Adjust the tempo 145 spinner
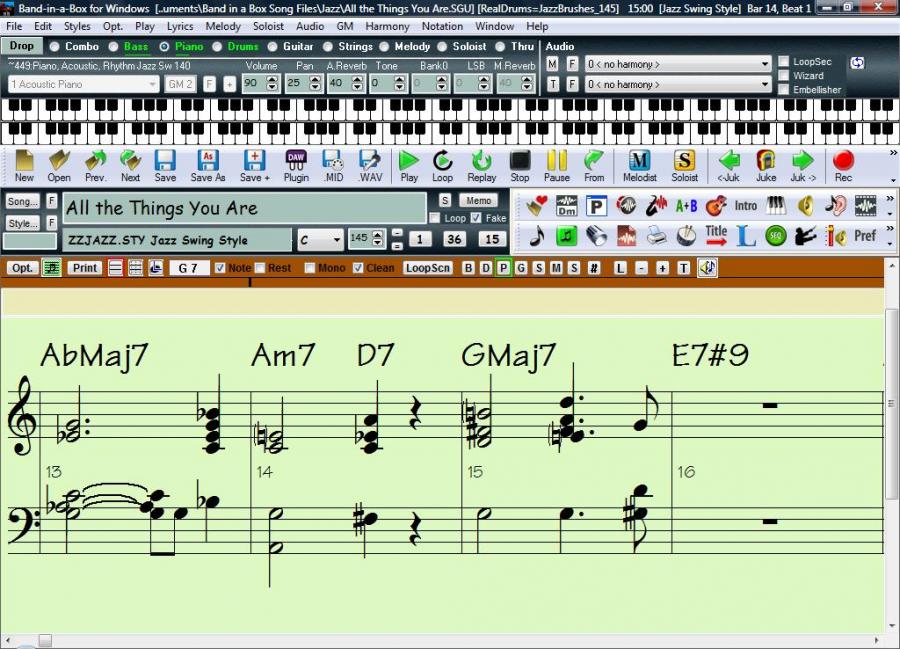This screenshot has height=649, width=900. (378, 239)
